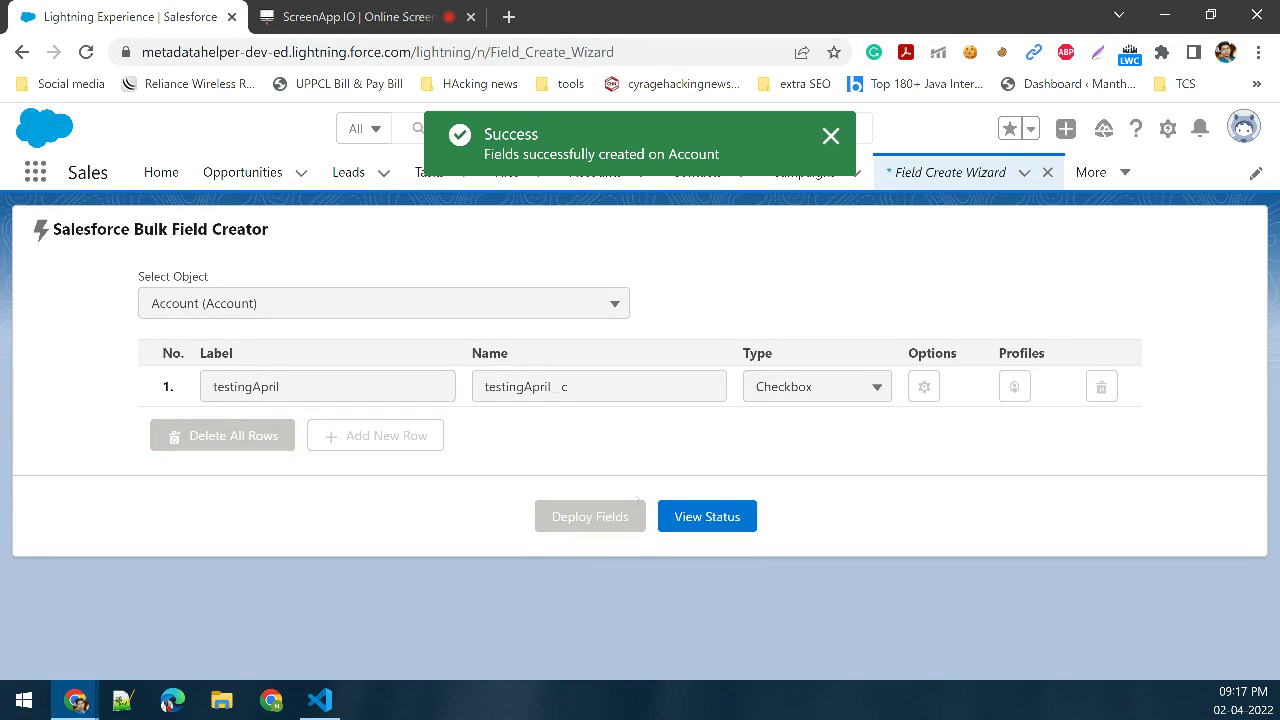The height and width of the screenshot is (720, 1280).
Task: Edit the testingApril label input field
Action: point(327,385)
